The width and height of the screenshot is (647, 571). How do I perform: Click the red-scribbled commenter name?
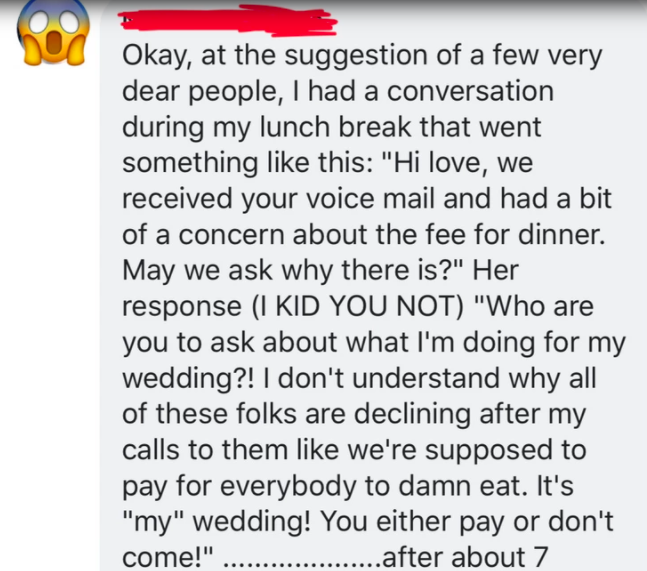point(228,21)
